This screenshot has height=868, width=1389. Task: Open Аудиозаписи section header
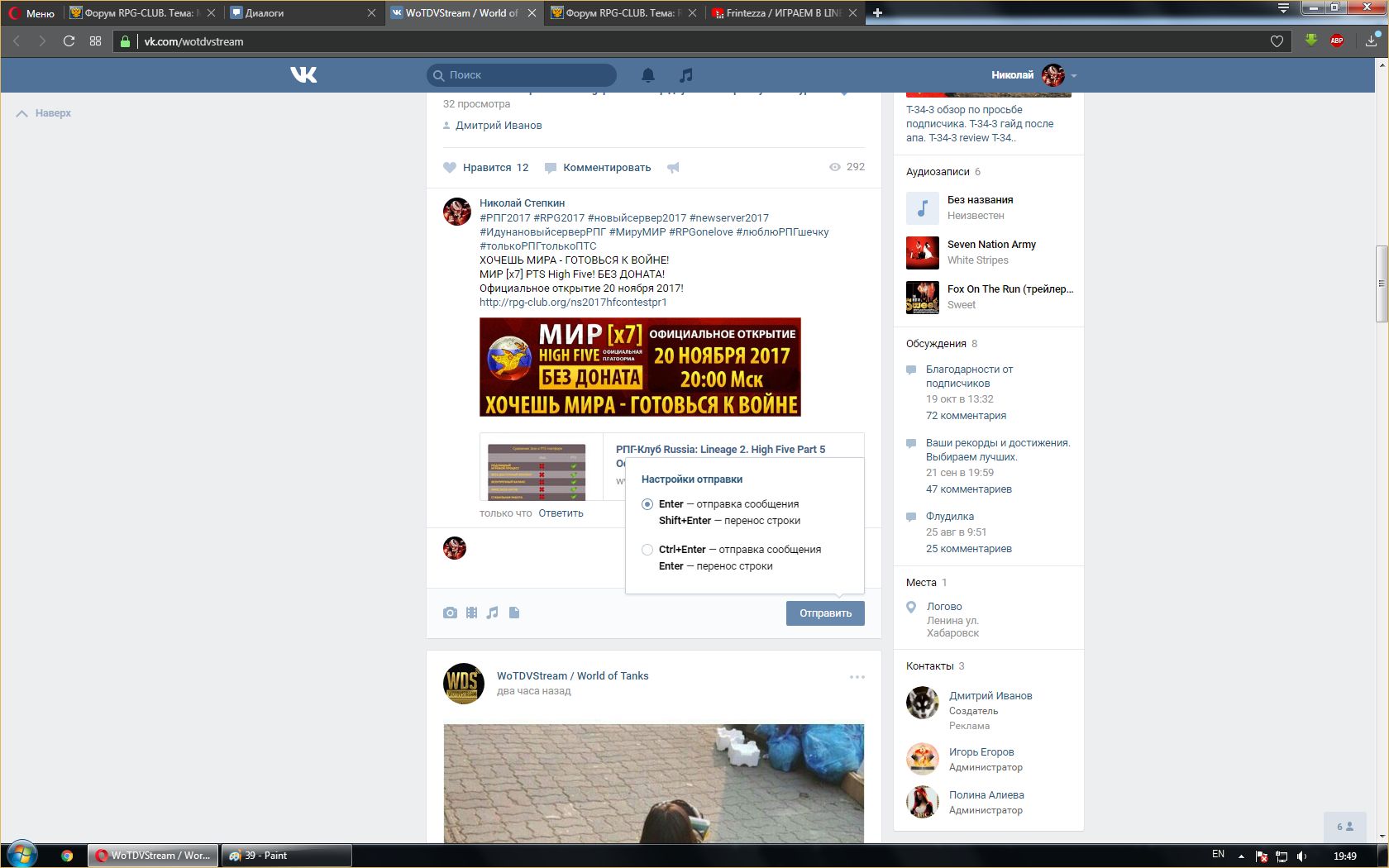[x=938, y=171]
